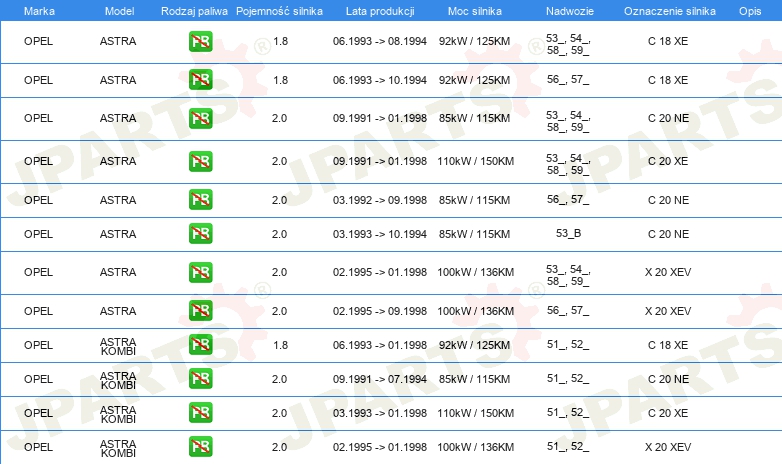Click the fuel icon in the 06.1993 -> 08.1994 row
The width and height of the screenshot is (782, 464).
click(200, 41)
